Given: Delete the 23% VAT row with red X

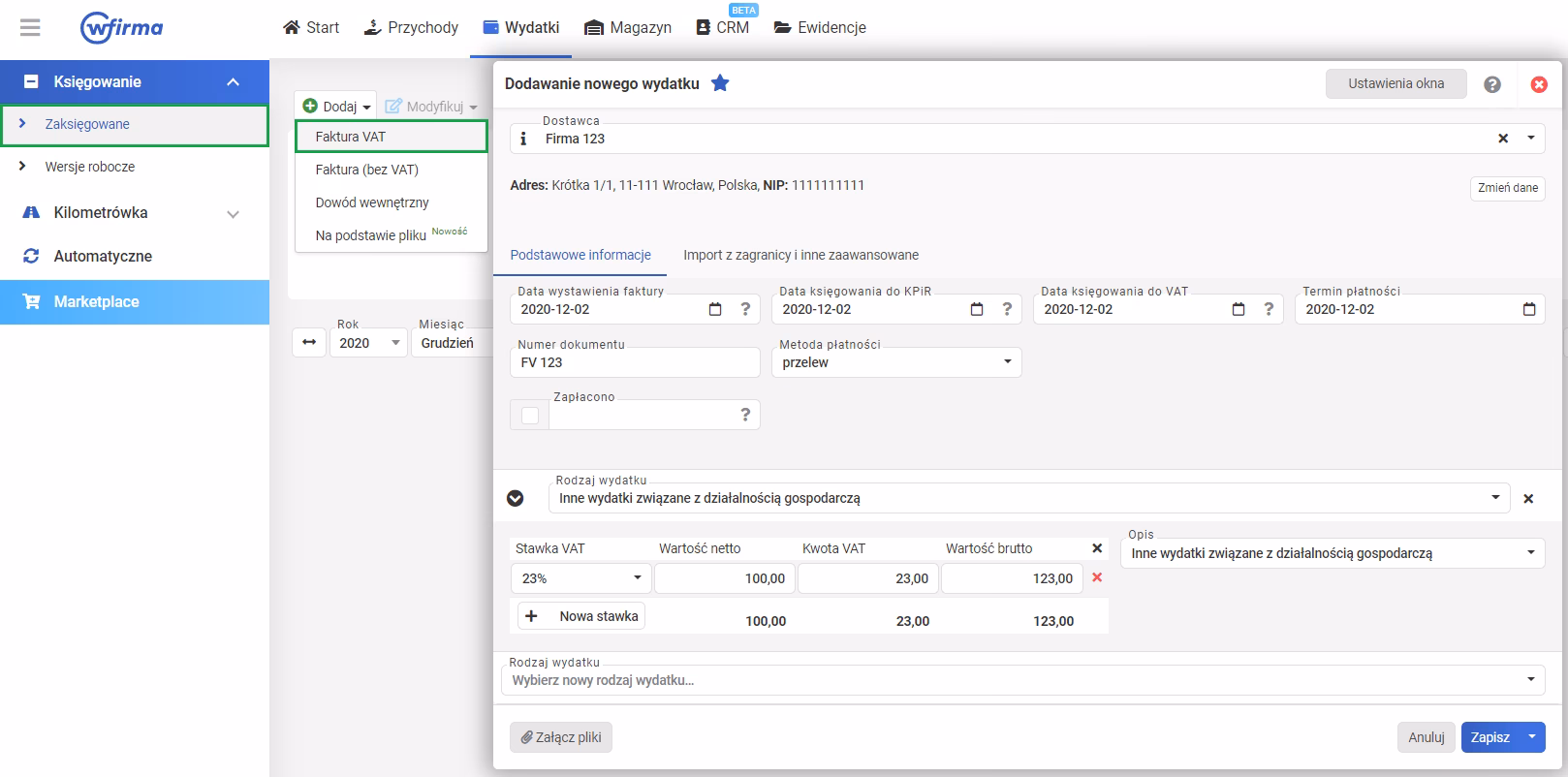Looking at the screenshot, I should 1097,577.
